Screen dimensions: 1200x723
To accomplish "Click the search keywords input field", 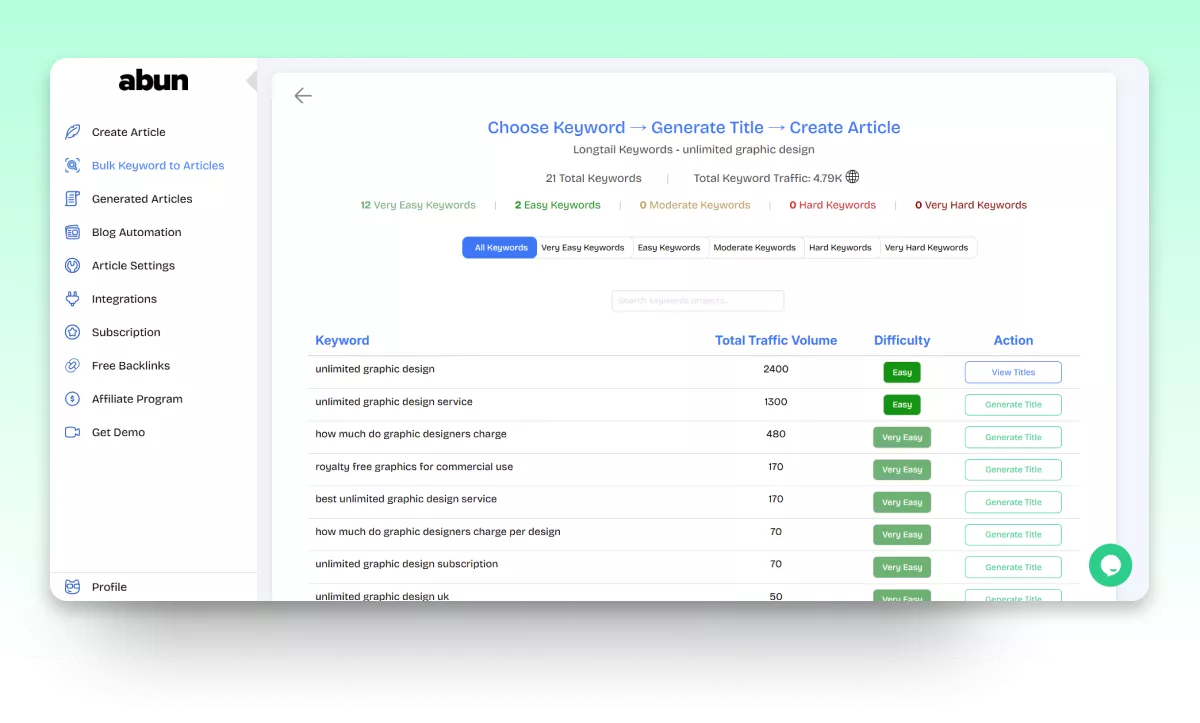I will pyautogui.click(x=697, y=301).
